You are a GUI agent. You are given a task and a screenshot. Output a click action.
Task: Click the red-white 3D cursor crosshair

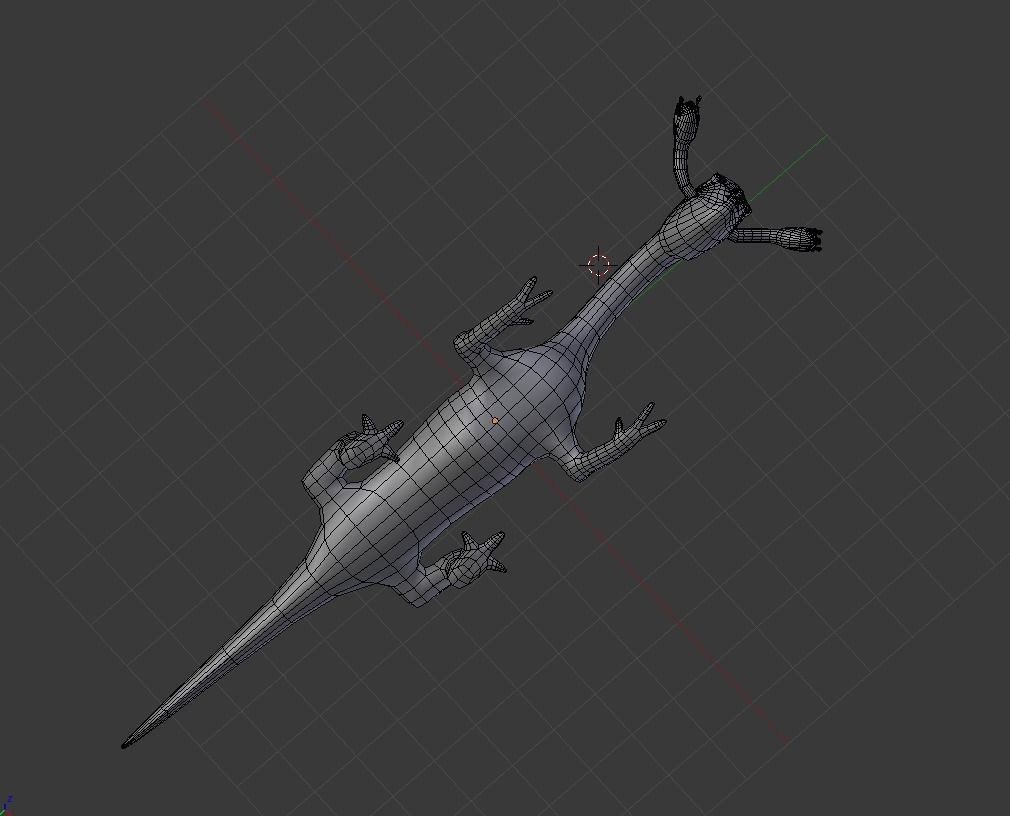click(x=598, y=265)
